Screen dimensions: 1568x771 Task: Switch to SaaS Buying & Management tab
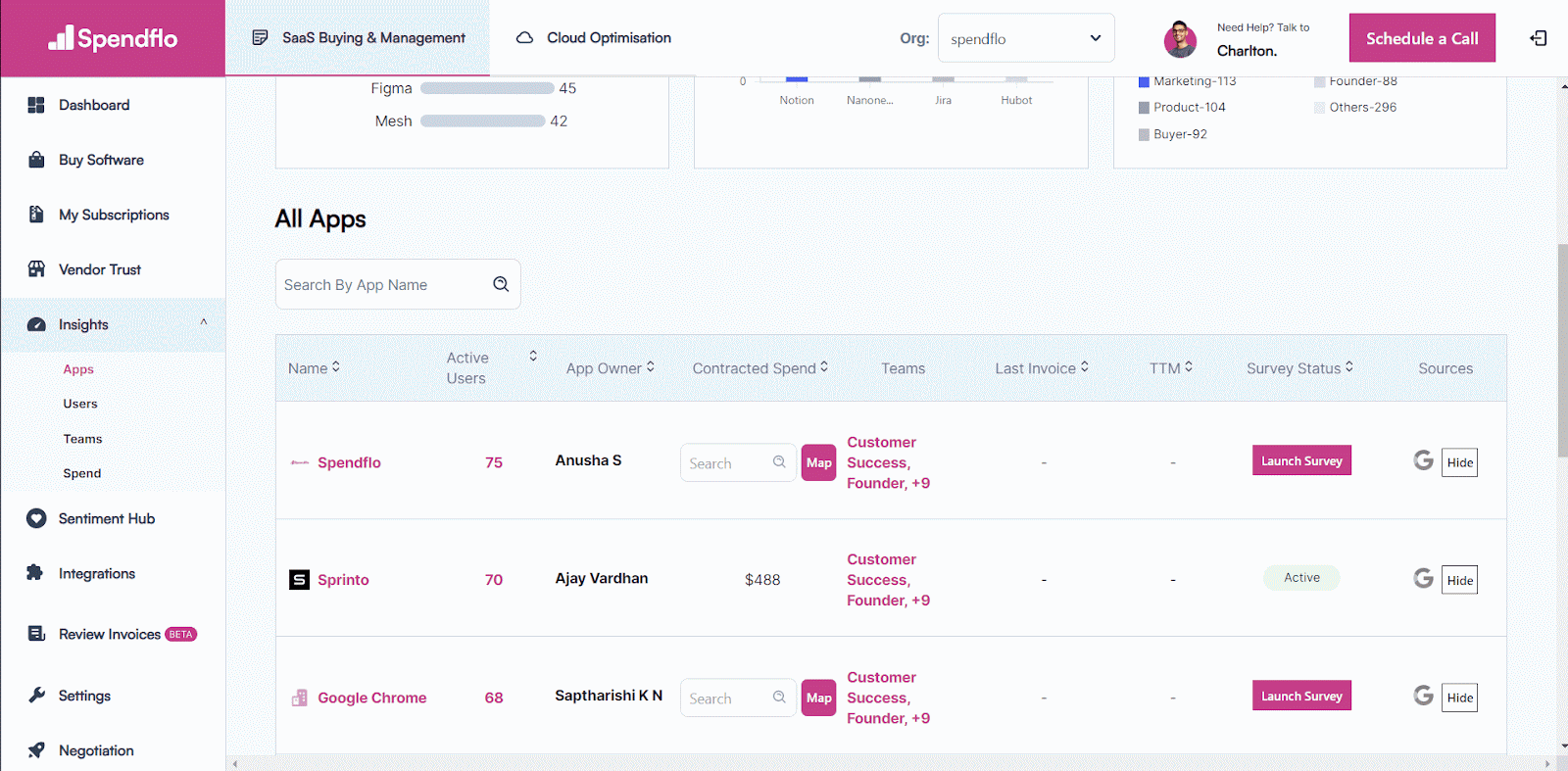[358, 38]
